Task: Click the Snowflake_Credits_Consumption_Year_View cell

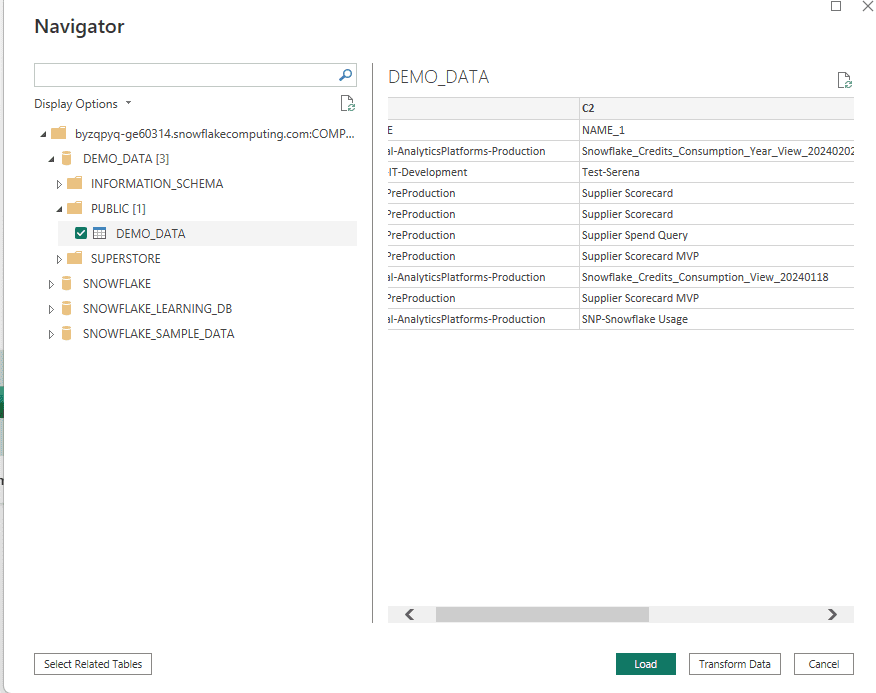Action: 716,151
